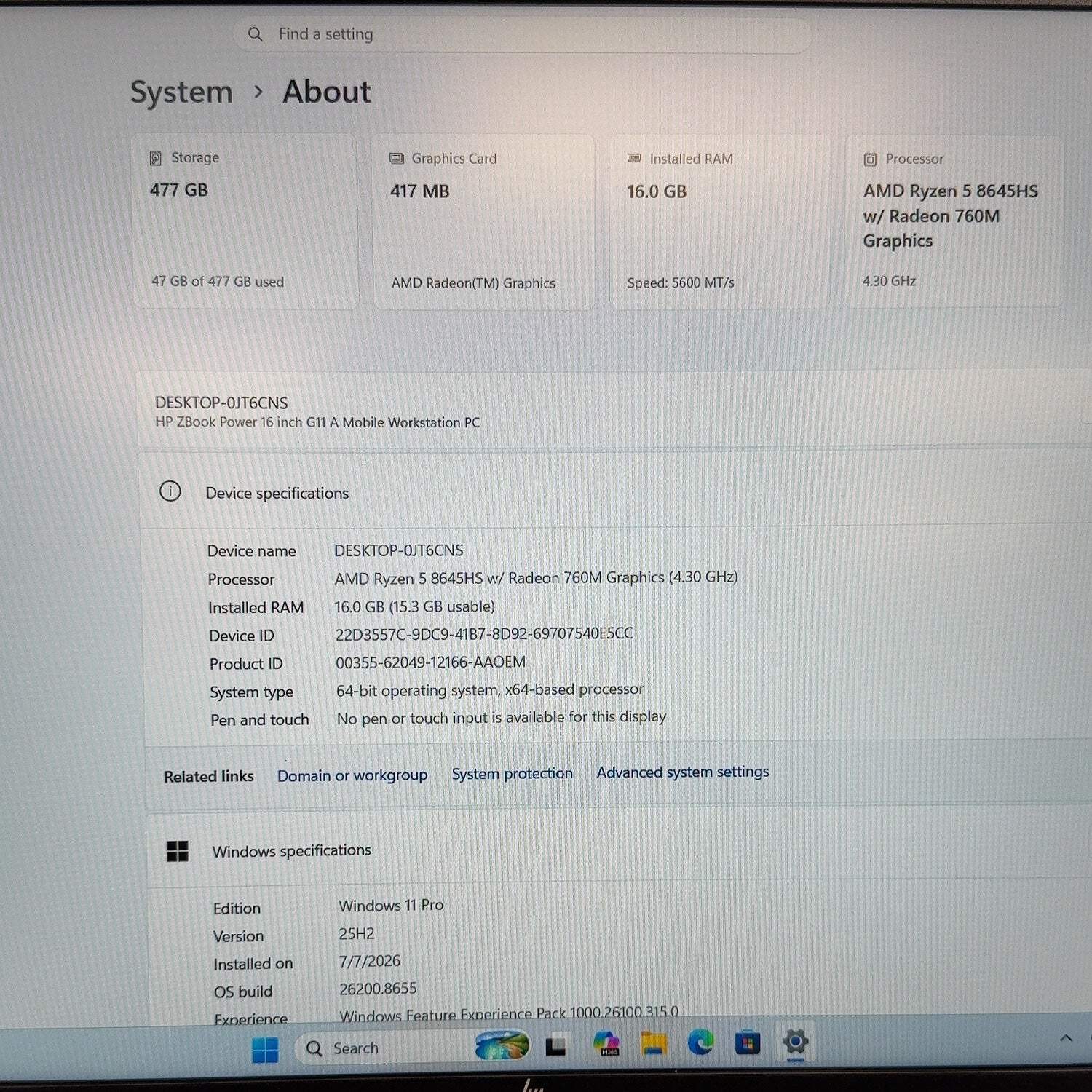Select the No pen or touch input text
1092x1092 pixels.
tap(502, 718)
